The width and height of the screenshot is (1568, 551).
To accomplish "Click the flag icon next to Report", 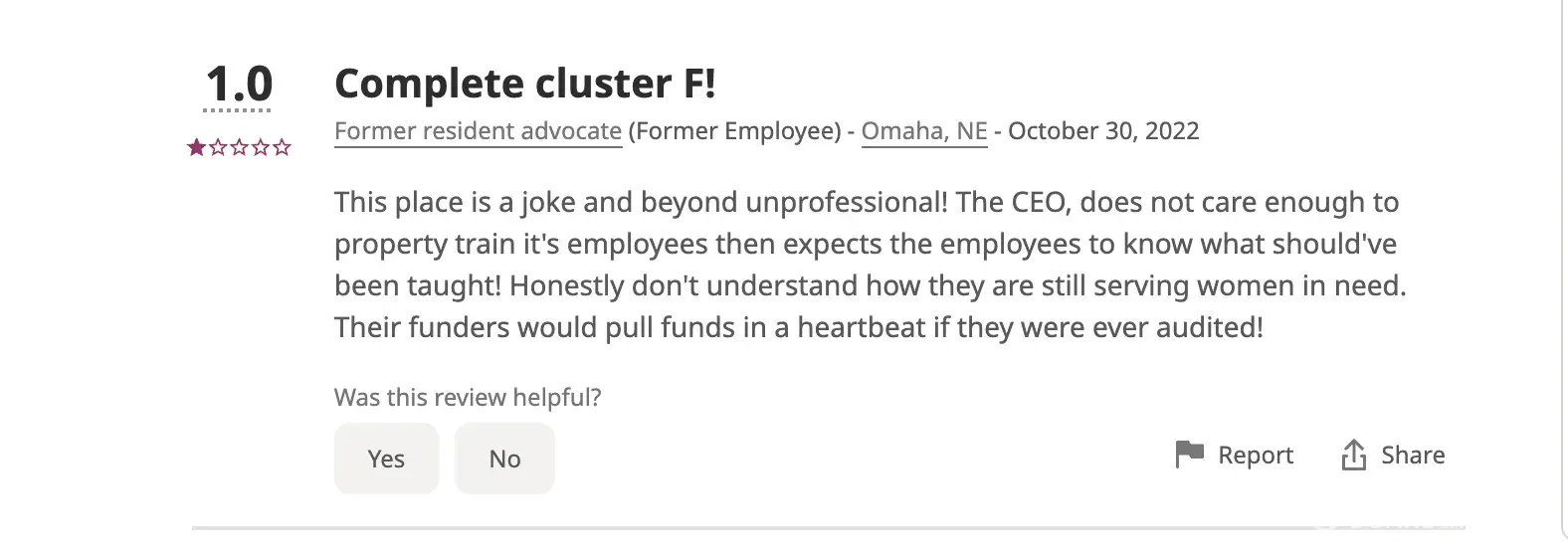I will pos(1189,455).
